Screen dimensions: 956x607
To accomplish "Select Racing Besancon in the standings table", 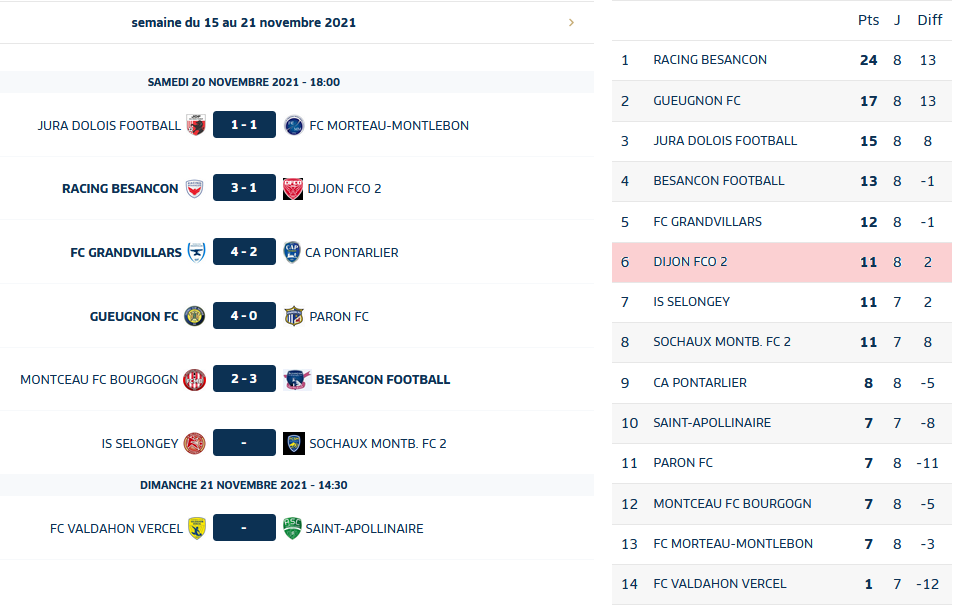I will [710, 60].
